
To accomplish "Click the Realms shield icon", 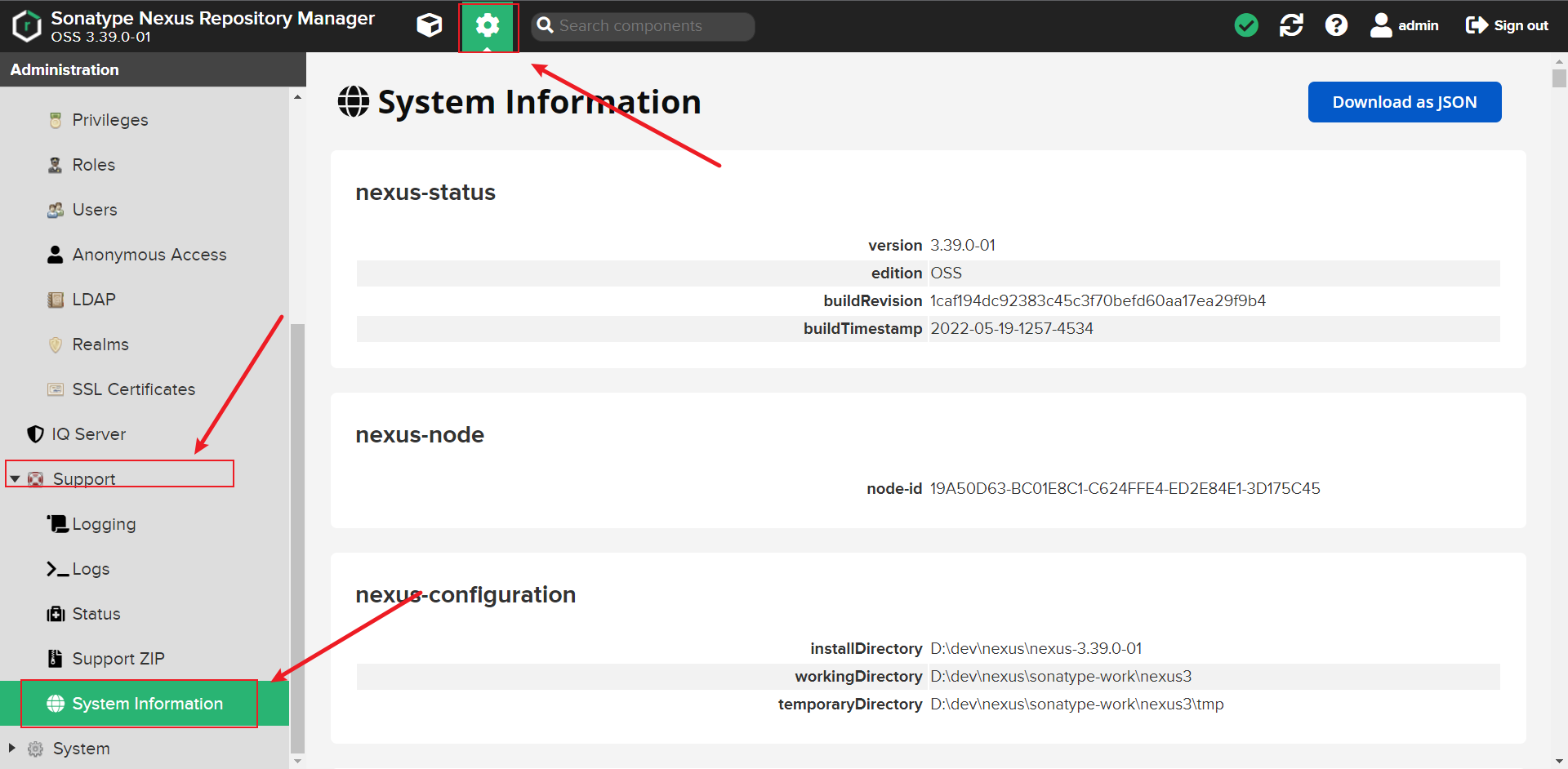I will tap(56, 344).
